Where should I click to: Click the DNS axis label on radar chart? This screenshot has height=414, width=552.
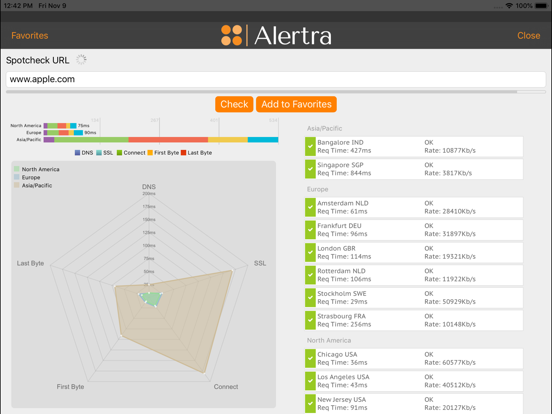click(x=149, y=187)
